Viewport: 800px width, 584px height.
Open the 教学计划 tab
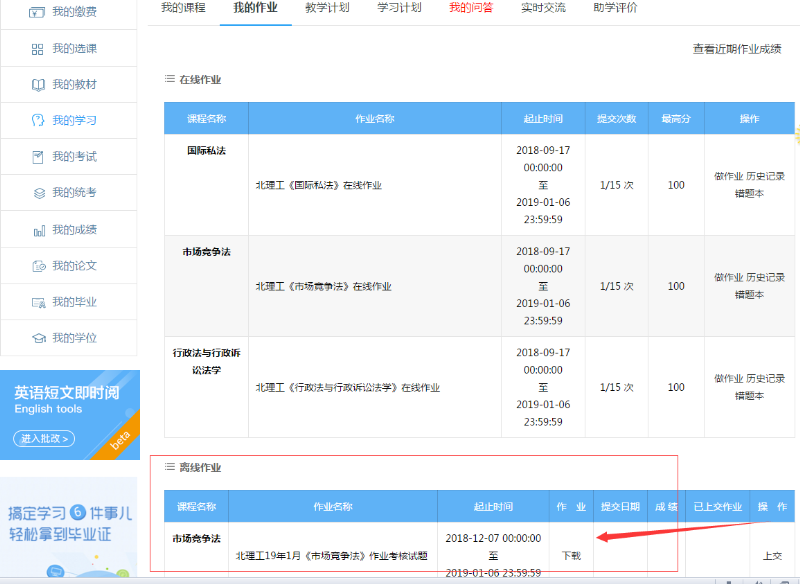327,8
